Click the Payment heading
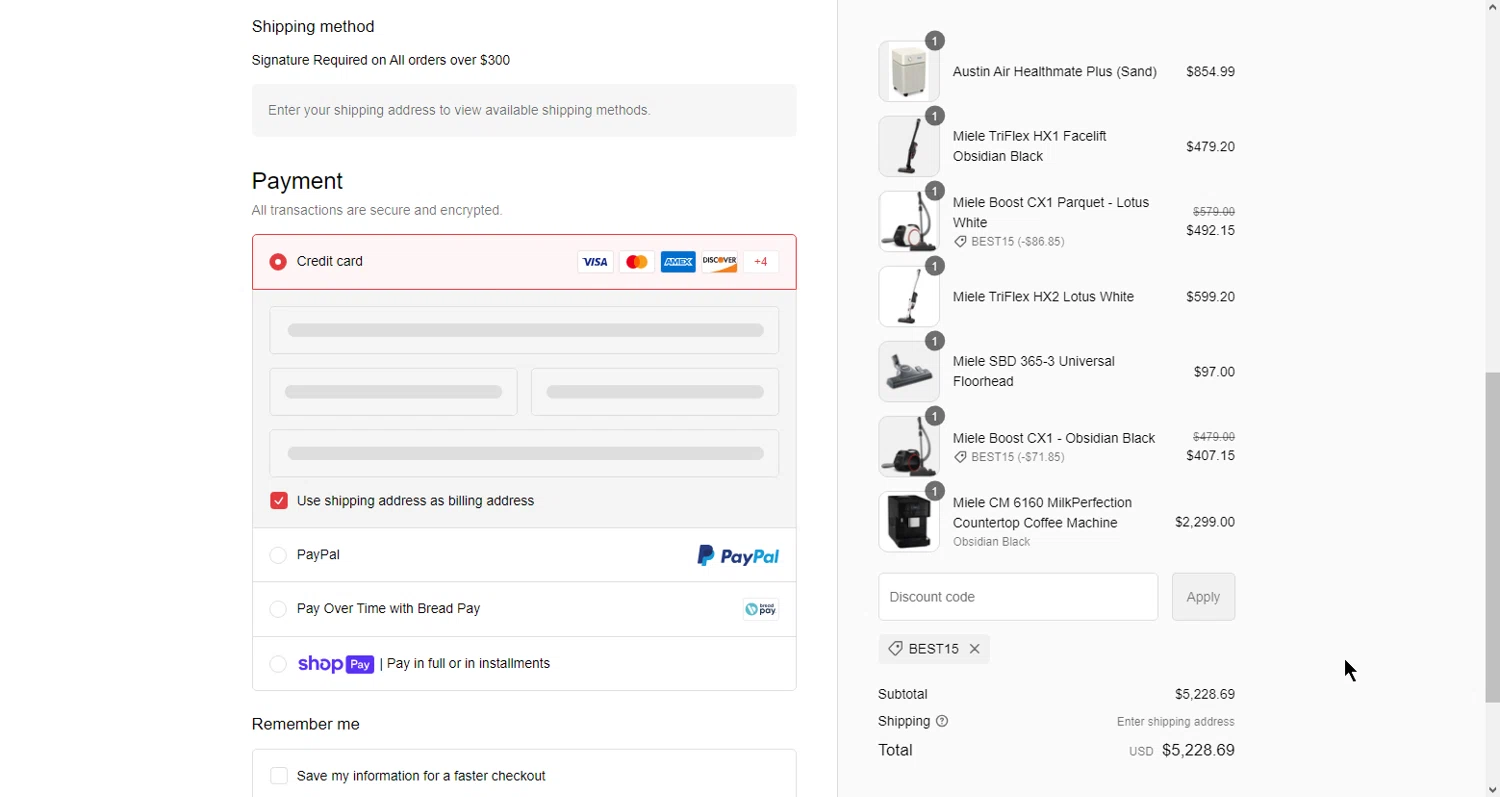 (x=297, y=181)
